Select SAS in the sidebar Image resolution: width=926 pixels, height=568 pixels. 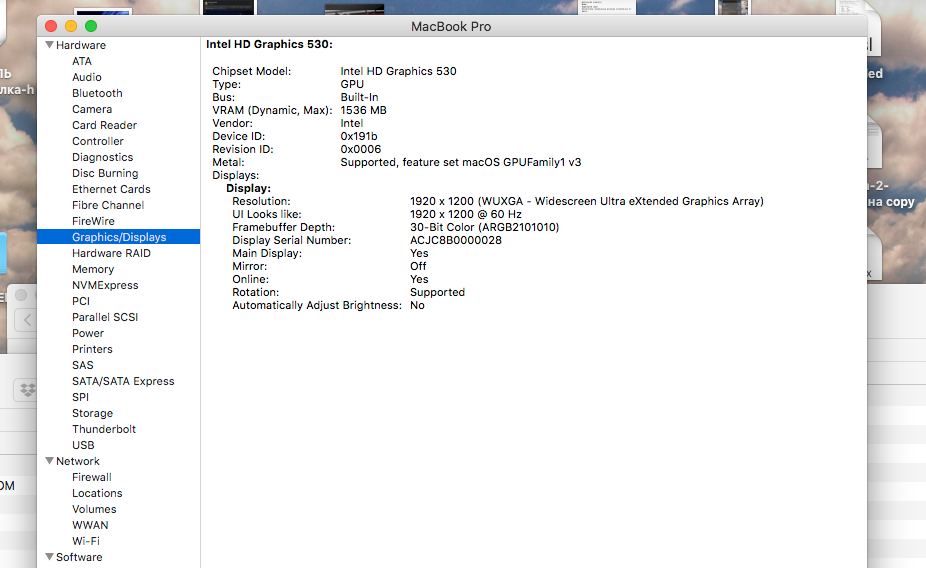click(83, 365)
